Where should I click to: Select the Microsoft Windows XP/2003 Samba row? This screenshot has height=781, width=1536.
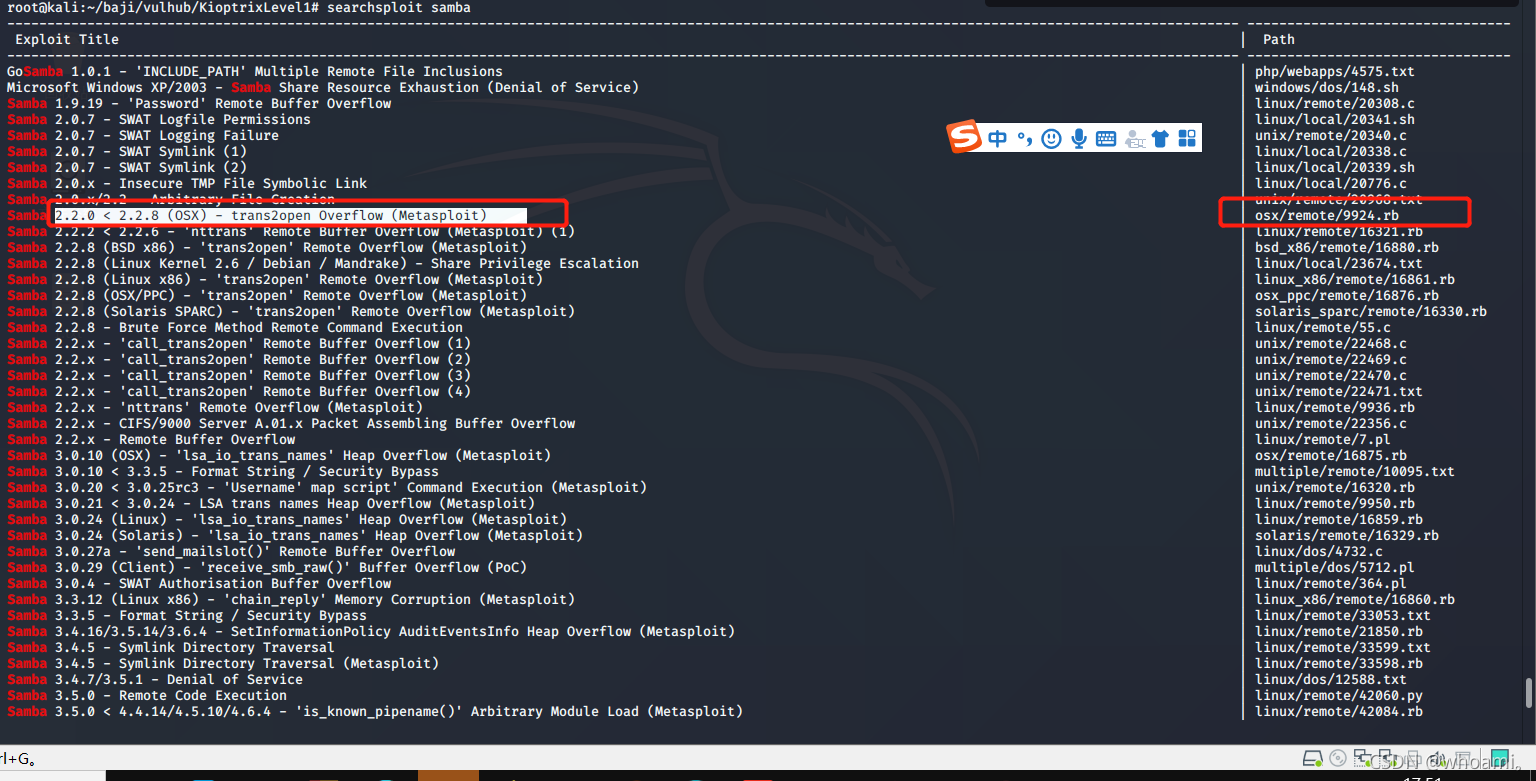pyautogui.click(x=323, y=87)
